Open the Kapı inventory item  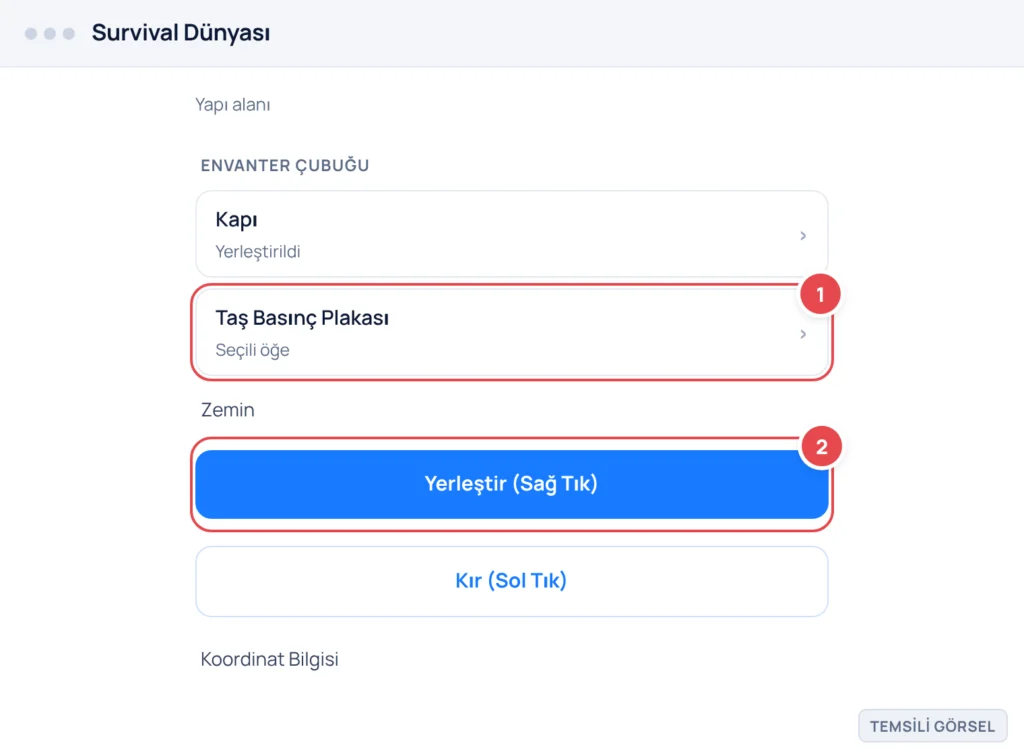coord(511,234)
